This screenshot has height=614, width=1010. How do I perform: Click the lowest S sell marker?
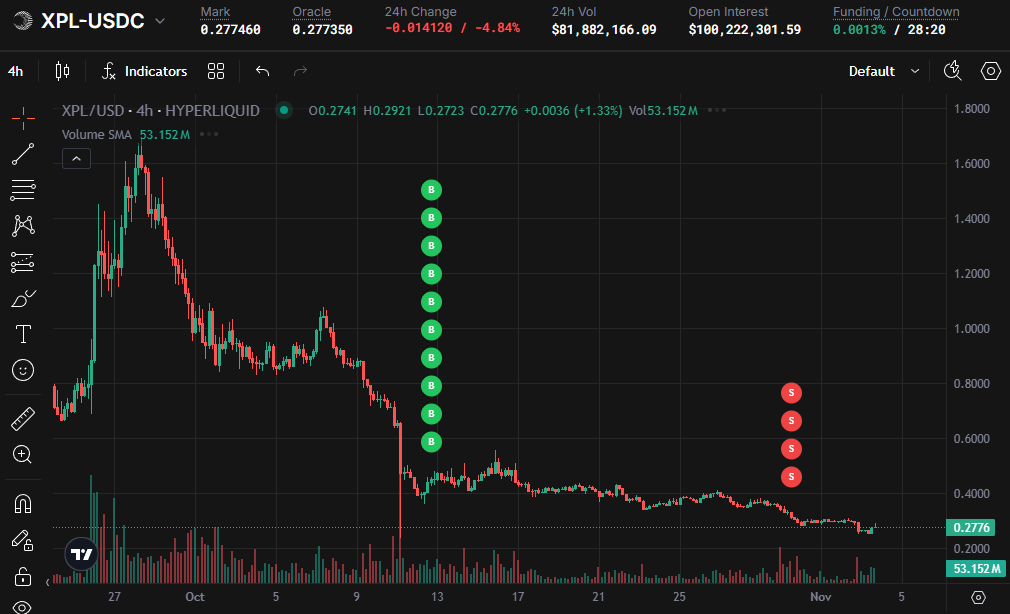coord(791,477)
